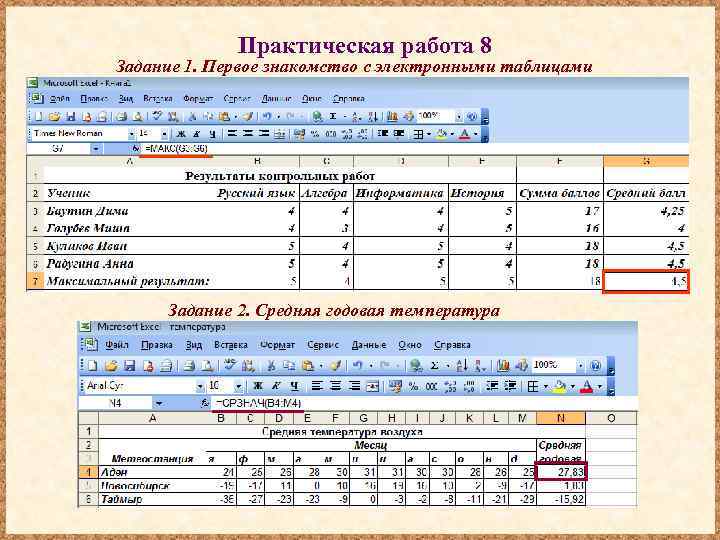Click column G header in Книга2 sheet
This screenshot has width=720, height=540.
[646, 161]
